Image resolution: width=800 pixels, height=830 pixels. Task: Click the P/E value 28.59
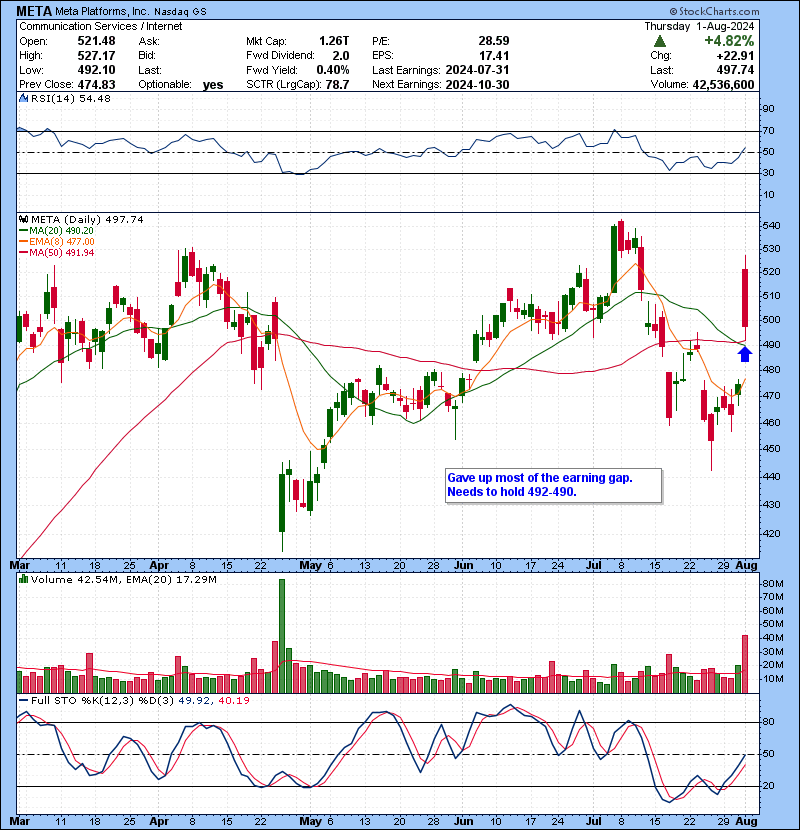[493, 41]
